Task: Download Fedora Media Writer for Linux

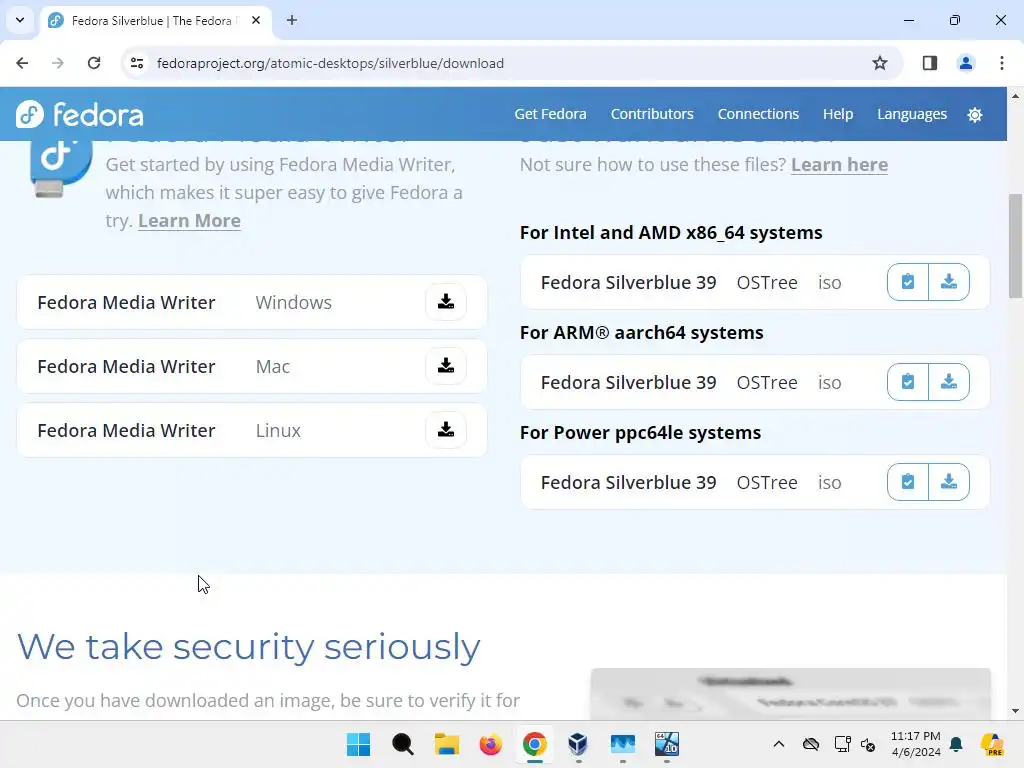Action: pos(445,430)
